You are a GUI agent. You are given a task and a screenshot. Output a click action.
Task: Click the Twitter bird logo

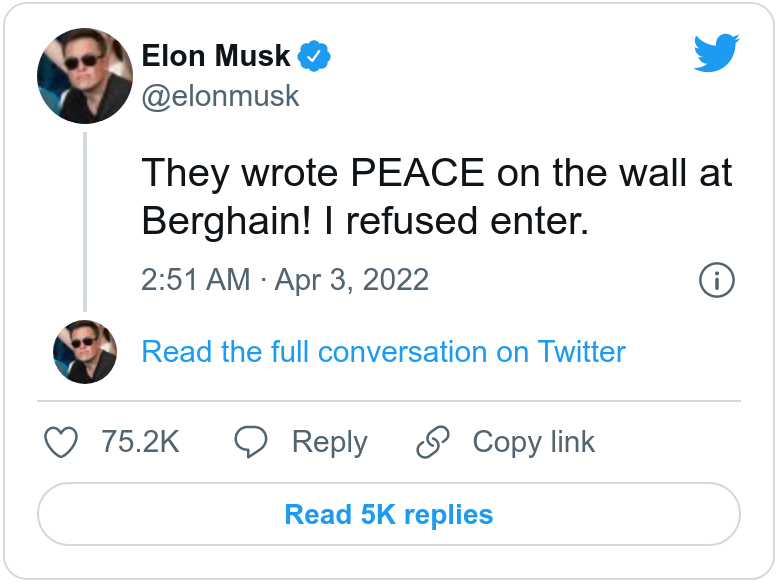(x=716, y=54)
